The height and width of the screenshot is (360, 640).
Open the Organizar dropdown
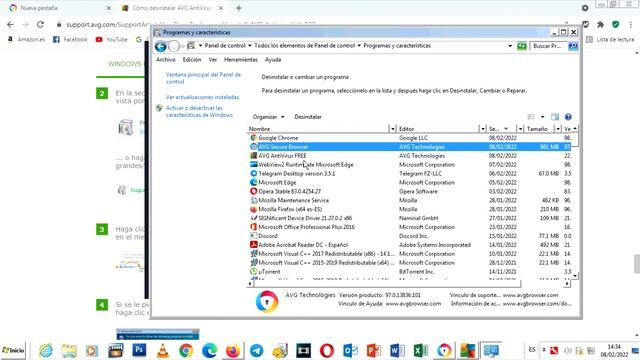(268, 117)
